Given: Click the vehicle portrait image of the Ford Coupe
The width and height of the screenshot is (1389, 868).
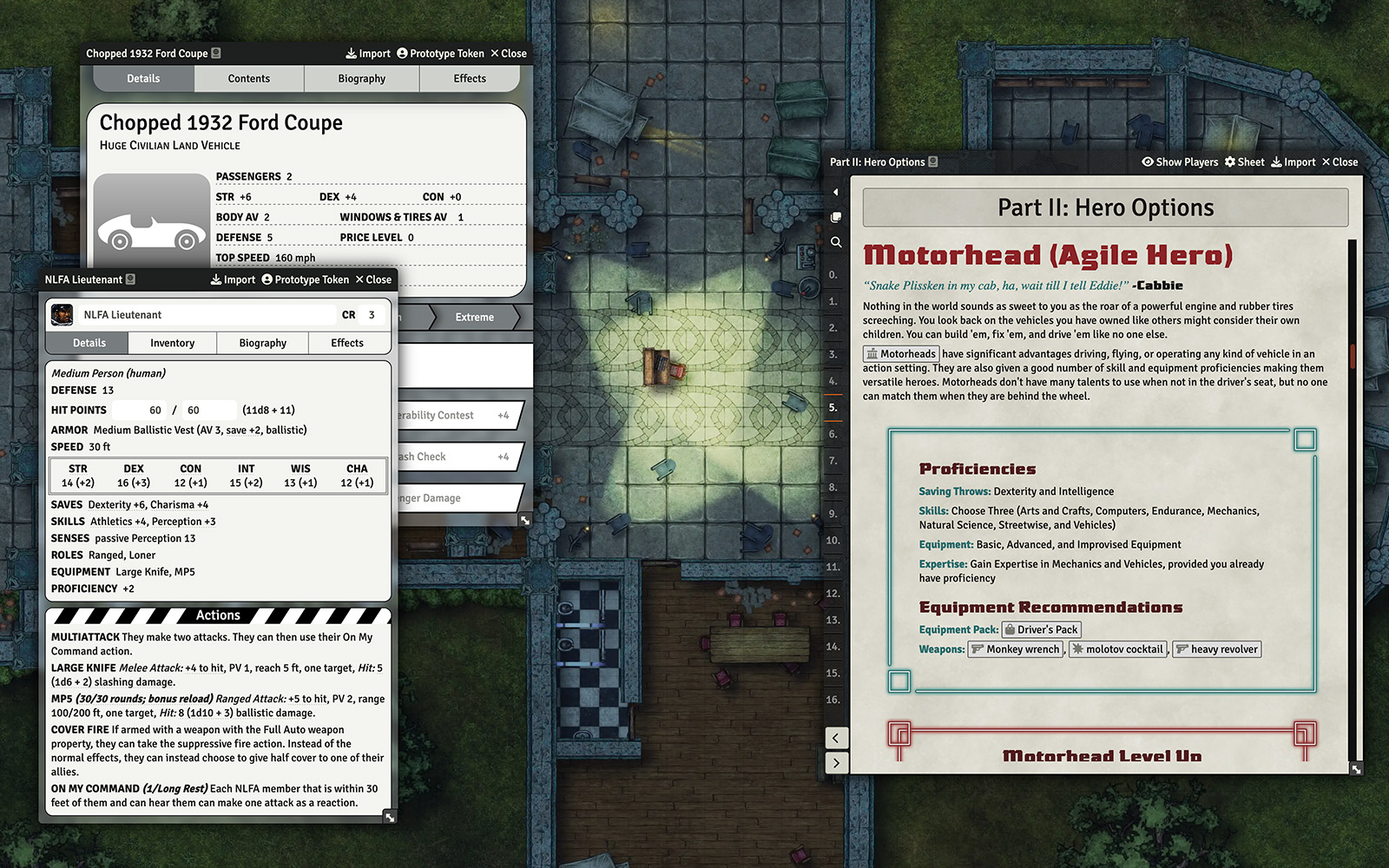Looking at the screenshot, I should click(x=152, y=220).
